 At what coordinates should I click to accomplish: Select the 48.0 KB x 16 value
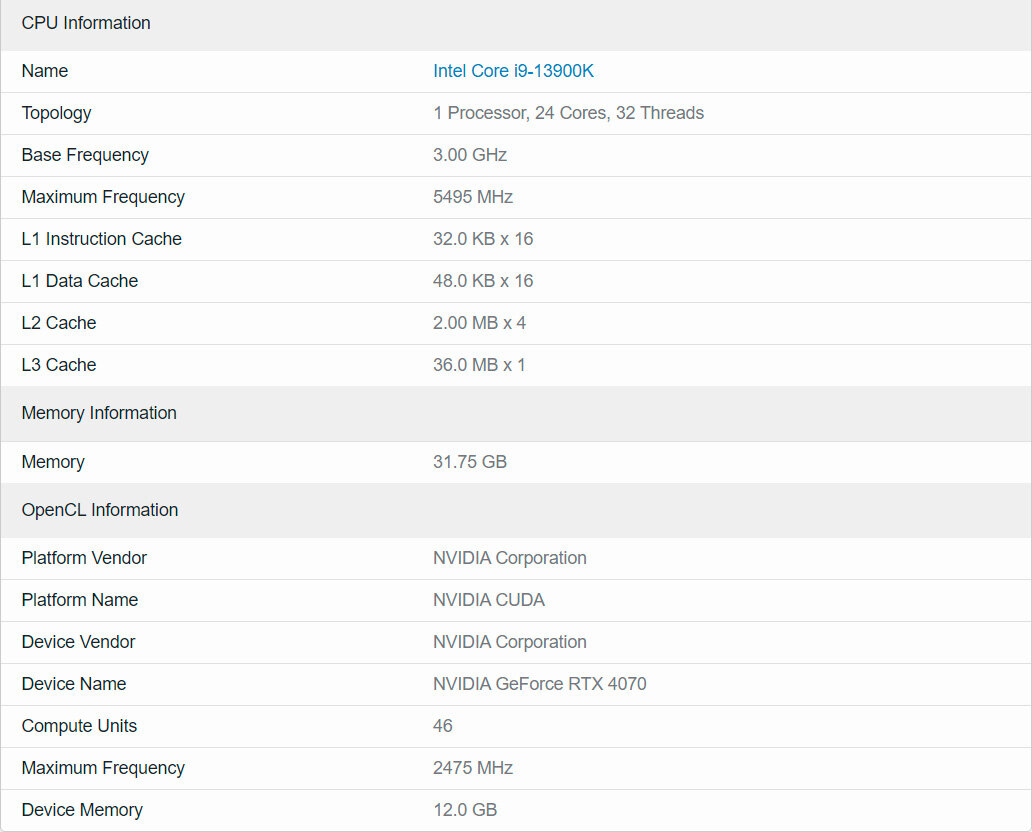pos(483,281)
